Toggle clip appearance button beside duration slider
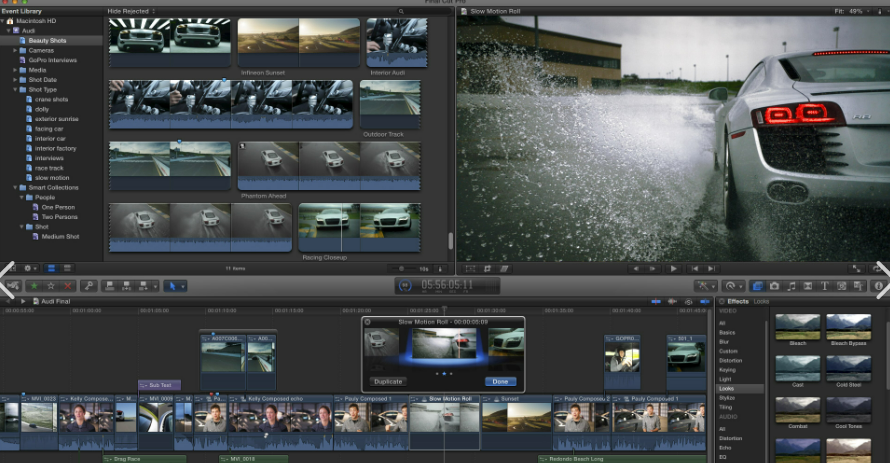Screen dimensions: 890x463 point(440,268)
